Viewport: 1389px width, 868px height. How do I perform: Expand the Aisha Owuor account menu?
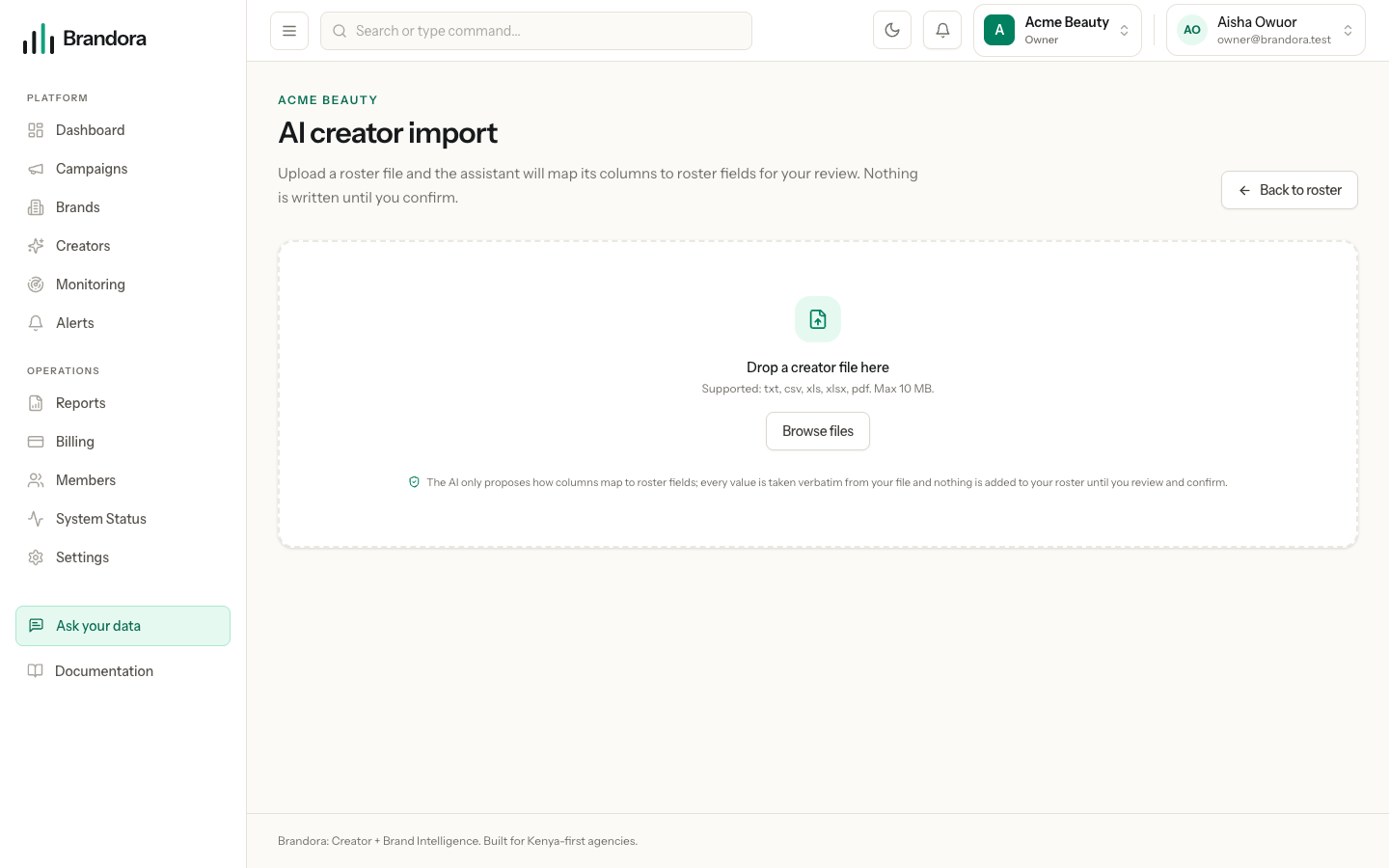coord(1266,30)
